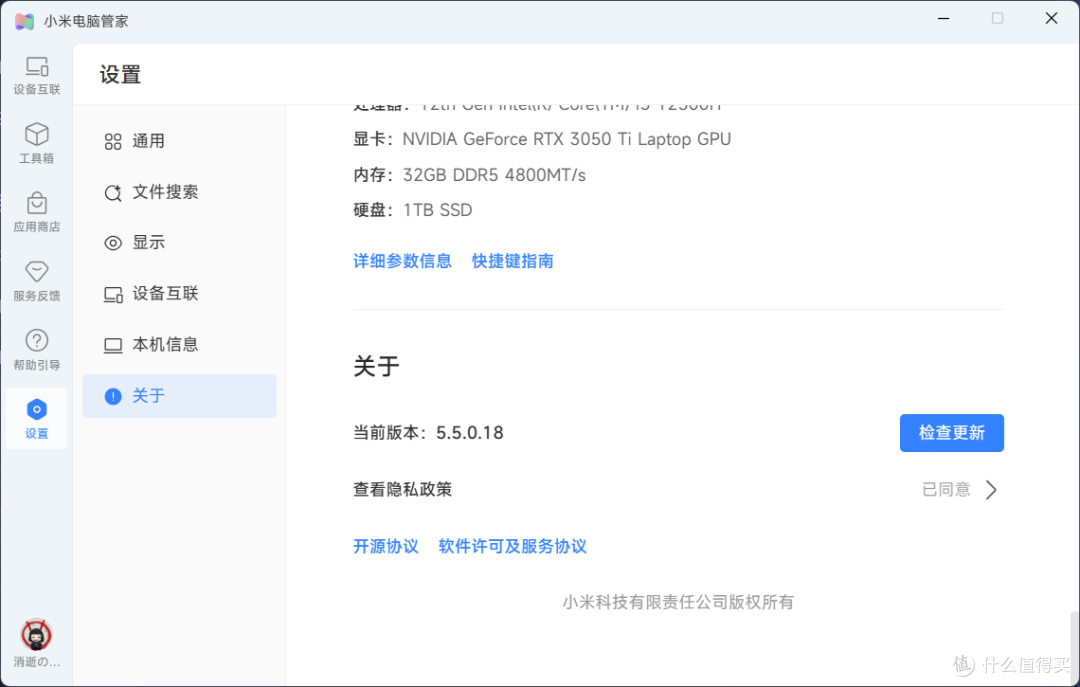Screen dimensions: 1080x687
Task: Select 本机信息 settings category
Action: pyautogui.click(x=179, y=345)
